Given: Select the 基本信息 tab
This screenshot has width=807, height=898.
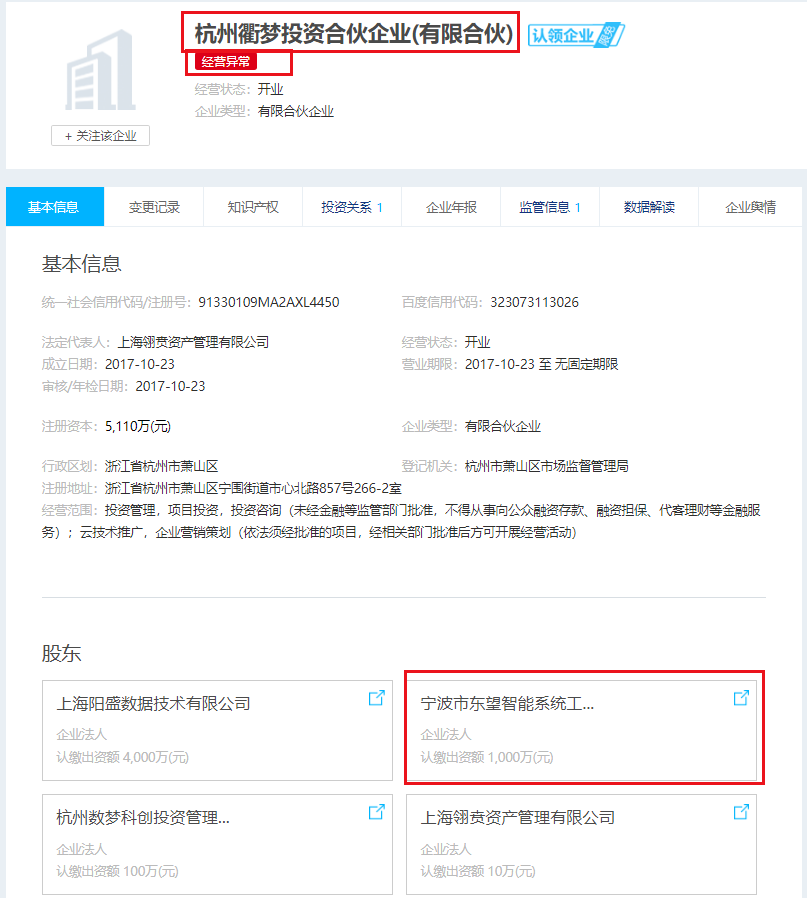Looking at the screenshot, I should pos(54,207).
